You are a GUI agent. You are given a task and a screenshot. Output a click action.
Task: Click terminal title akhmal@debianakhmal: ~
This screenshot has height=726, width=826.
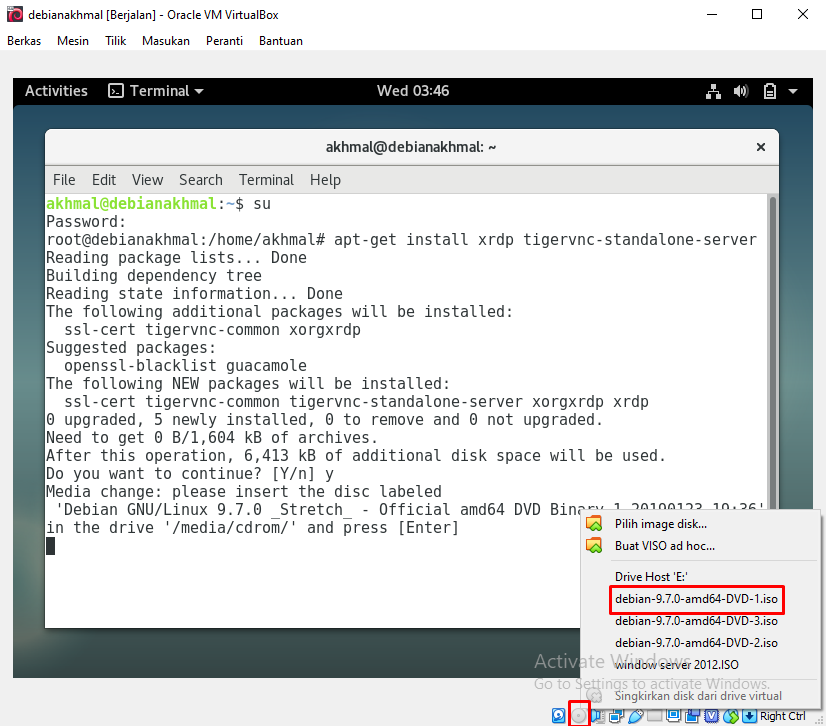point(411,147)
